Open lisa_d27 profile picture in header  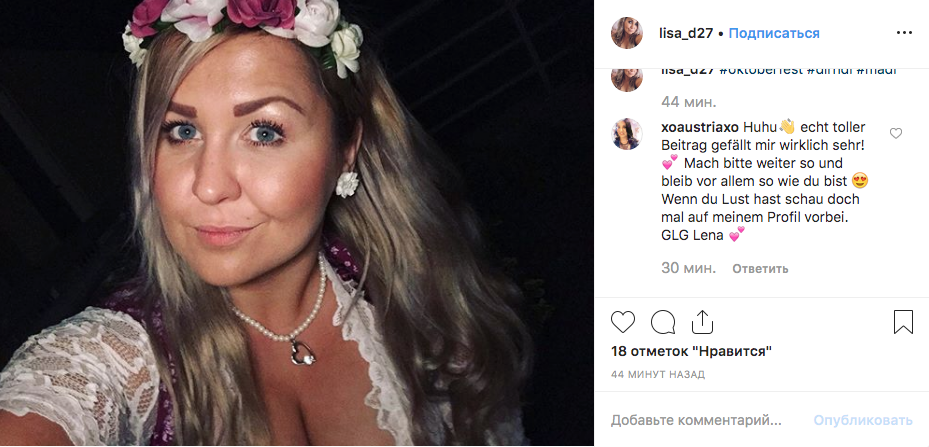(627, 33)
